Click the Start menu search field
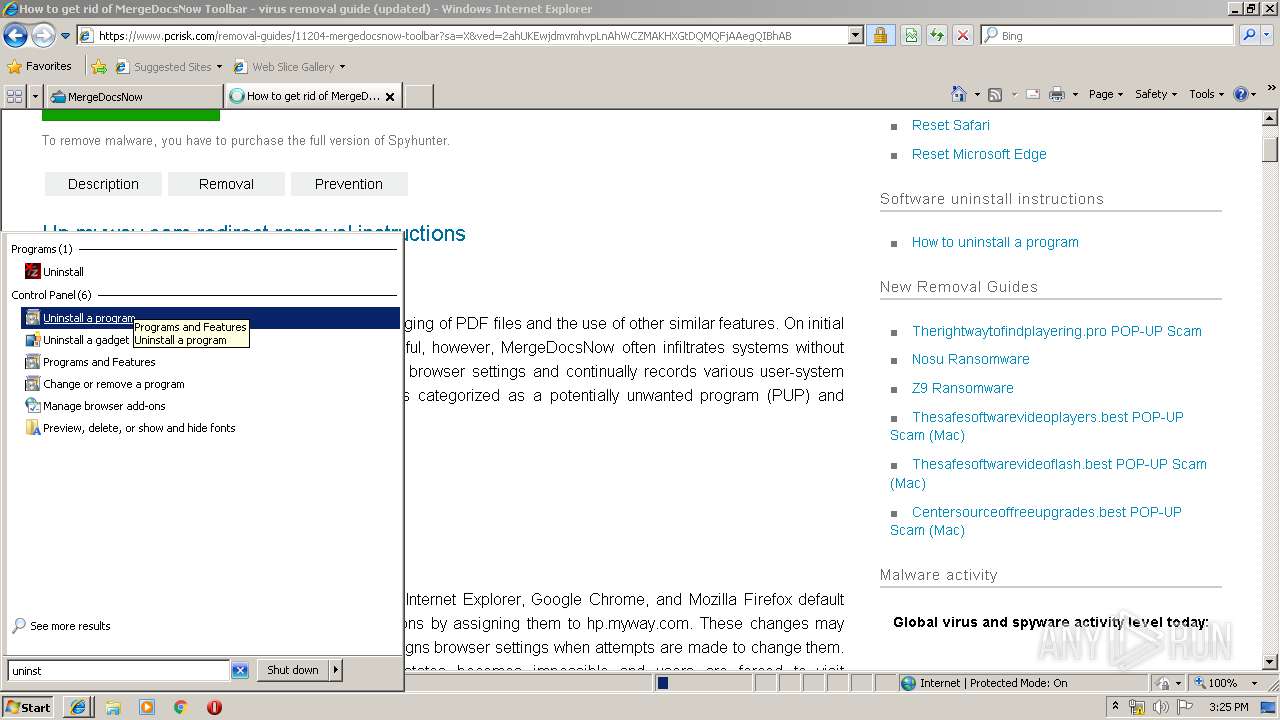The width and height of the screenshot is (1280, 720). tap(119, 671)
